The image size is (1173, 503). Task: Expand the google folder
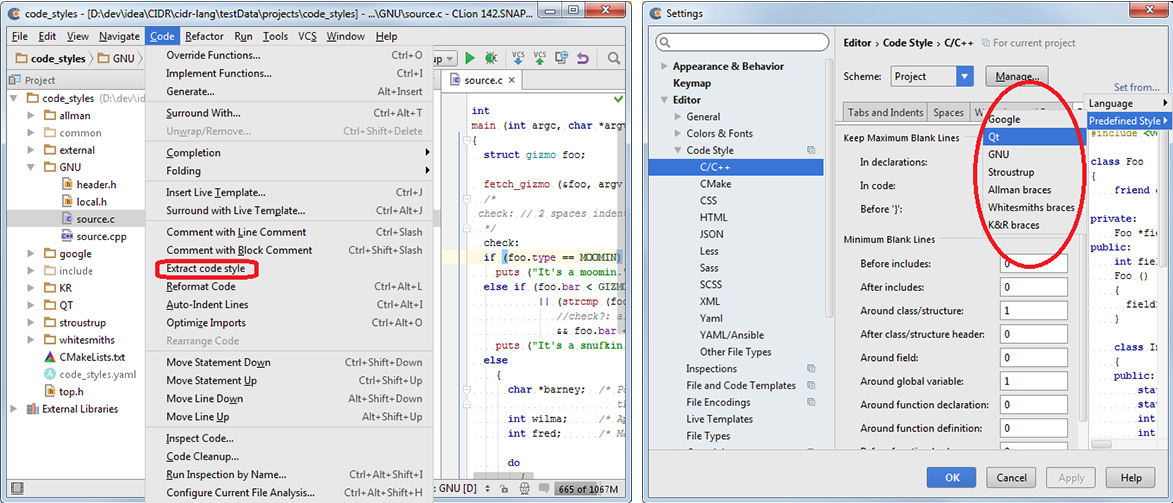31,254
